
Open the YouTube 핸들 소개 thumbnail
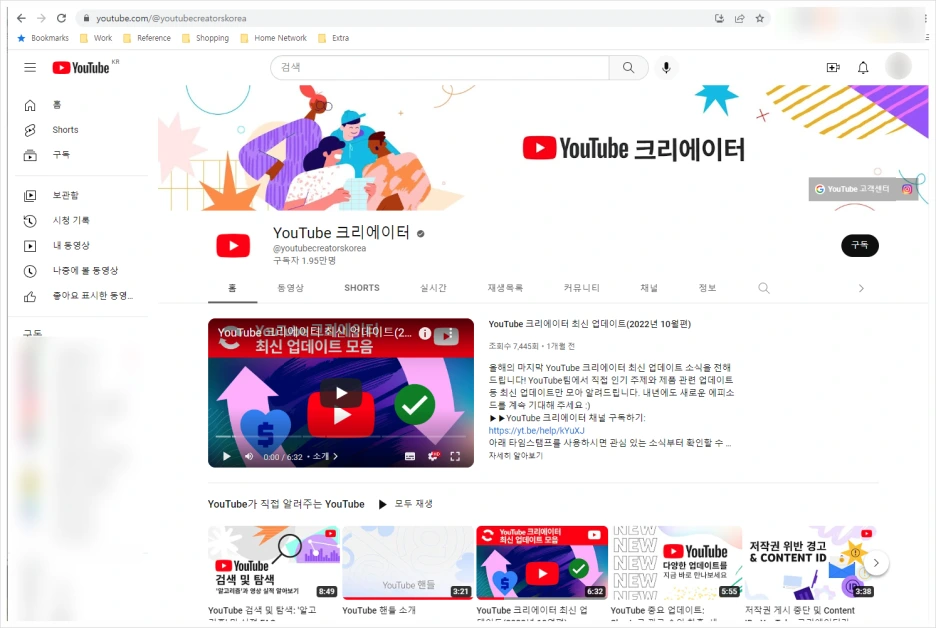tap(408, 562)
